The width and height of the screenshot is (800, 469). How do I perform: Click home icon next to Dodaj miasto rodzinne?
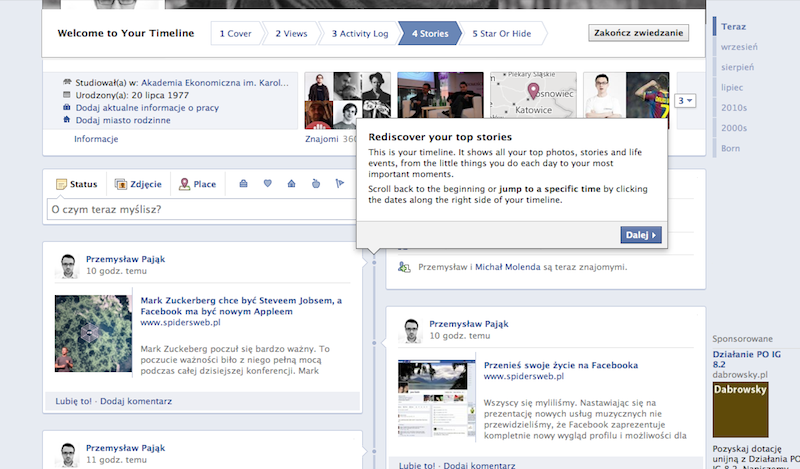67,119
